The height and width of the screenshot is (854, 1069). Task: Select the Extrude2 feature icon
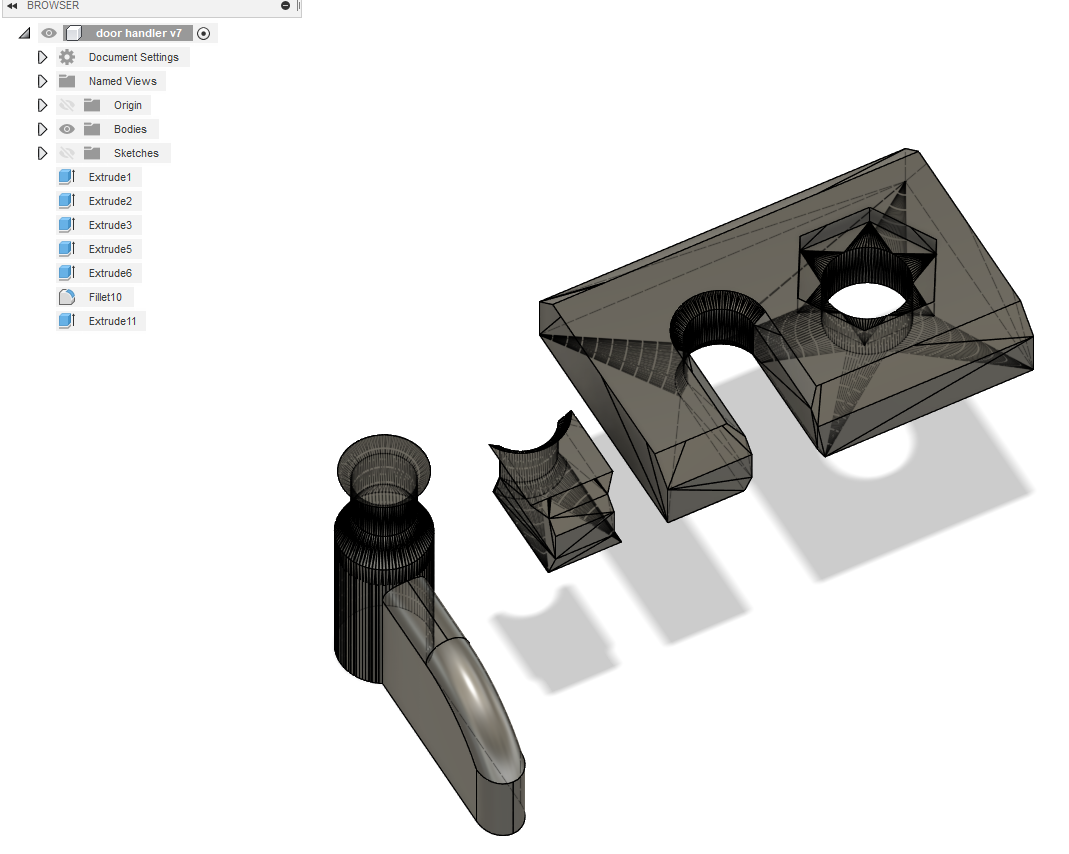(x=67, y=201)
